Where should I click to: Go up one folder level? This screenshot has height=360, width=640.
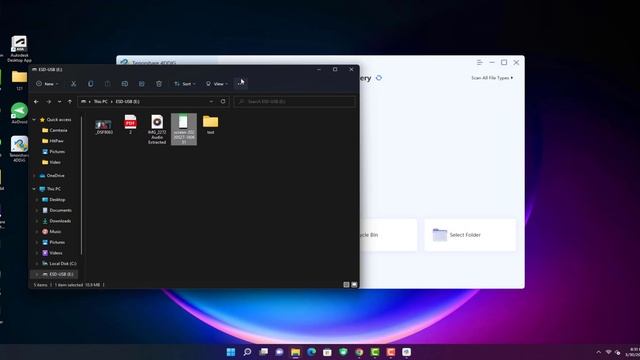(70, 102)
